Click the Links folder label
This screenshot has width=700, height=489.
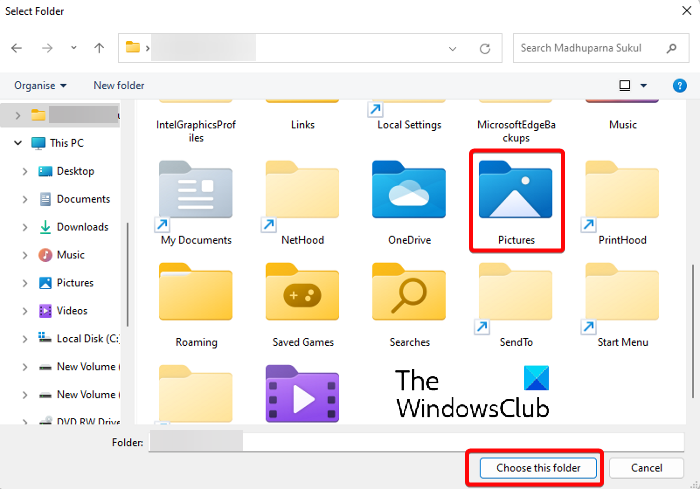tap(303, 125)
